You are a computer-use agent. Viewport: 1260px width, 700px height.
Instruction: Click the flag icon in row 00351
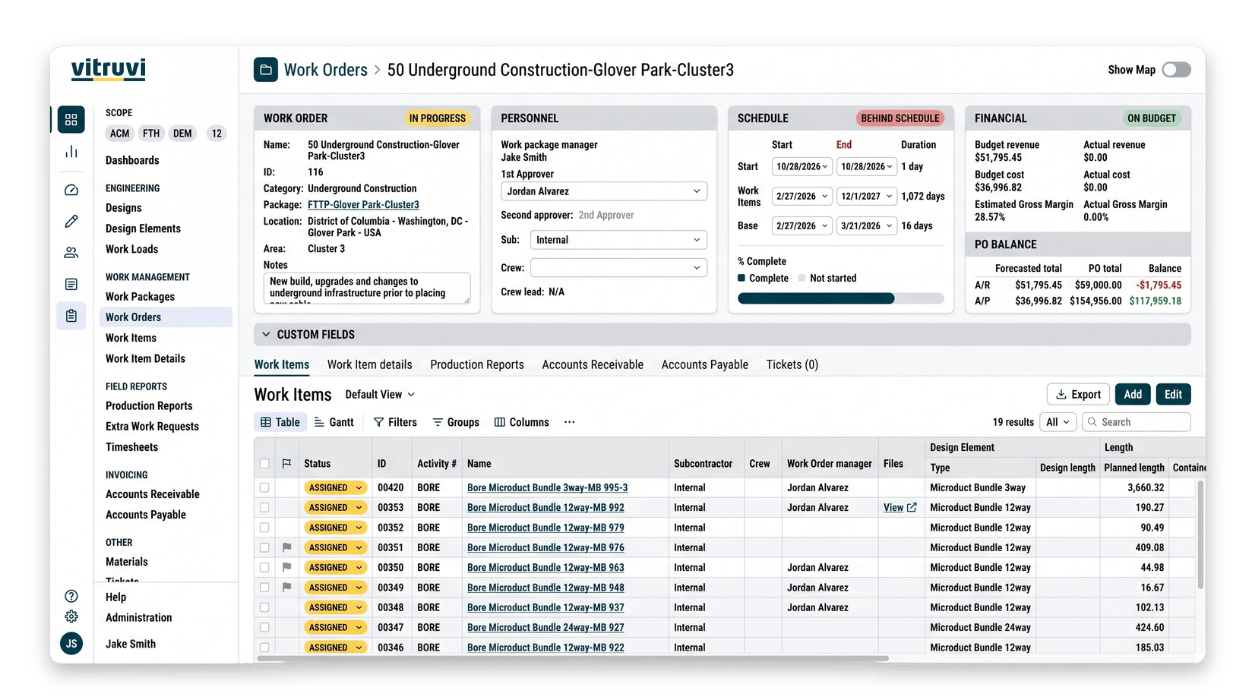tap(286, 548)
